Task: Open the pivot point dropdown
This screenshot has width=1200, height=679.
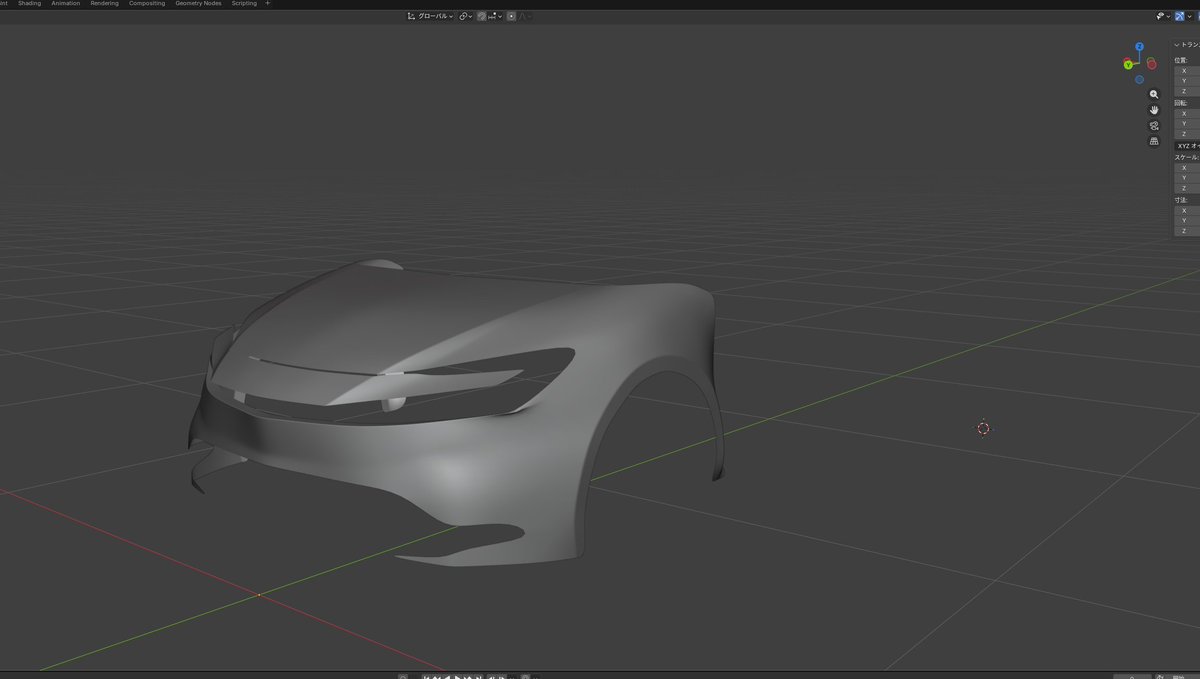Action: (465, 16)
